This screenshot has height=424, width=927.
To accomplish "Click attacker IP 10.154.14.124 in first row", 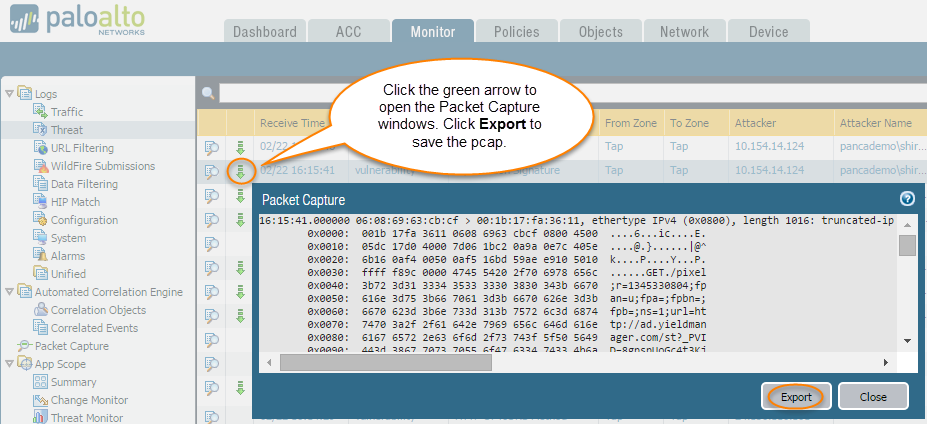I will [769, 147].
